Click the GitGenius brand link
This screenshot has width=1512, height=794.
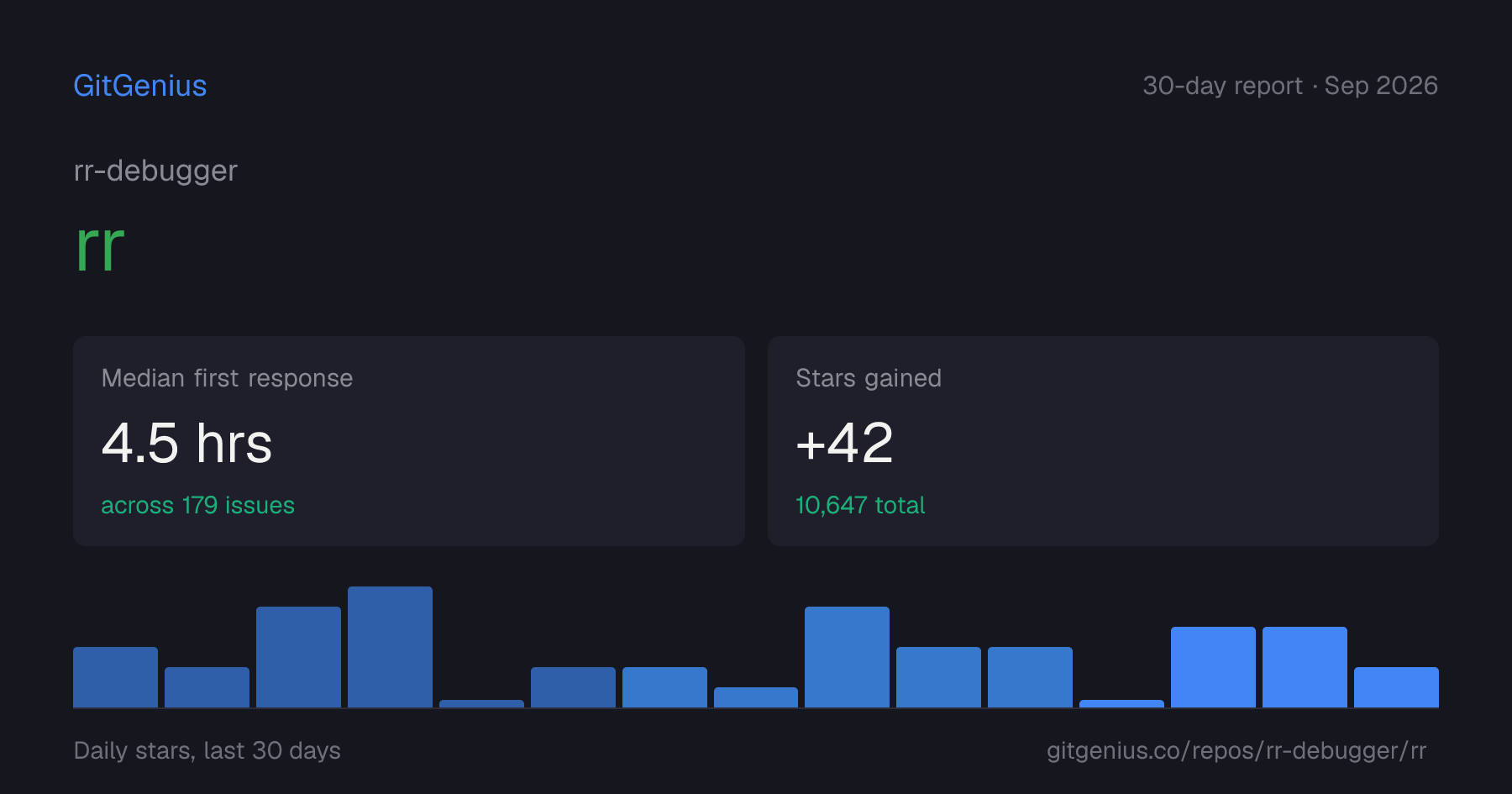[140, 86]
